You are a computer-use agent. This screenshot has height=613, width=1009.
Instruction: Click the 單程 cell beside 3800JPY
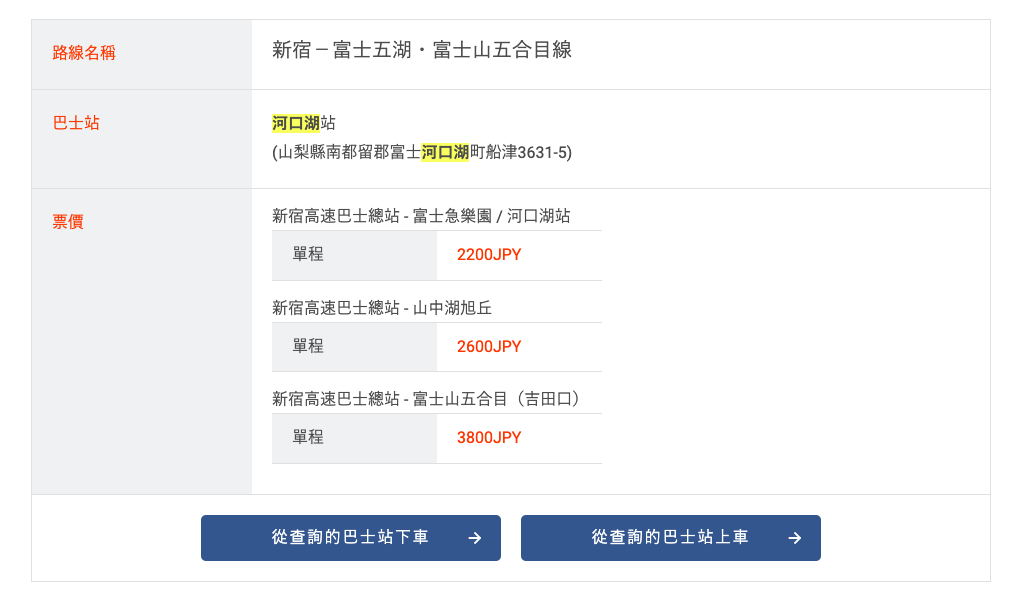308,438
